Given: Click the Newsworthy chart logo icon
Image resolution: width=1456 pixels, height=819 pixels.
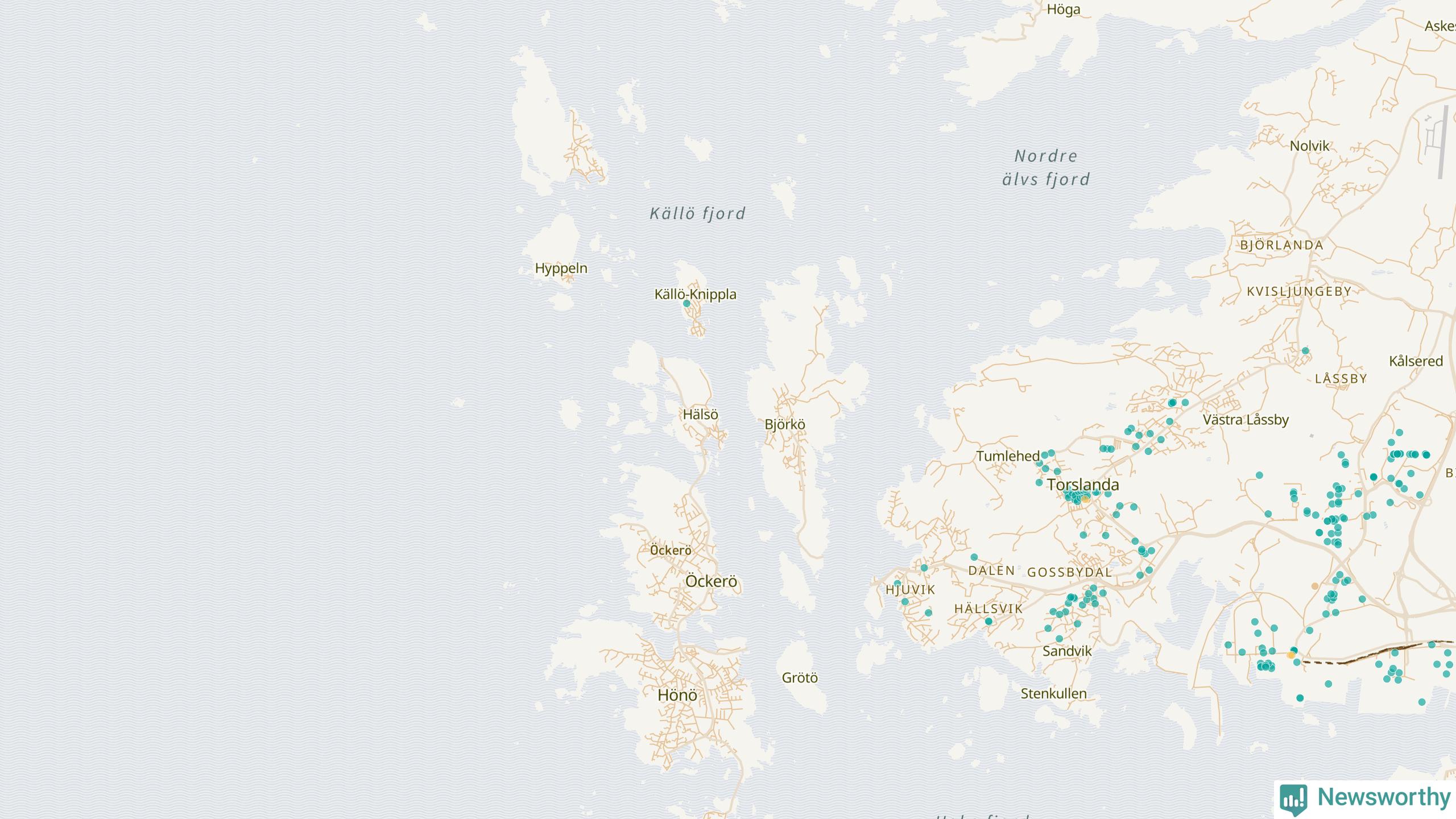Looking at the screenshot, I should point(1293,799).
